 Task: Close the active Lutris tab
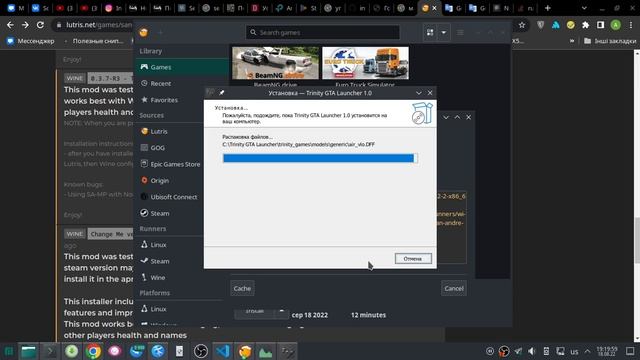click(434, 8)
